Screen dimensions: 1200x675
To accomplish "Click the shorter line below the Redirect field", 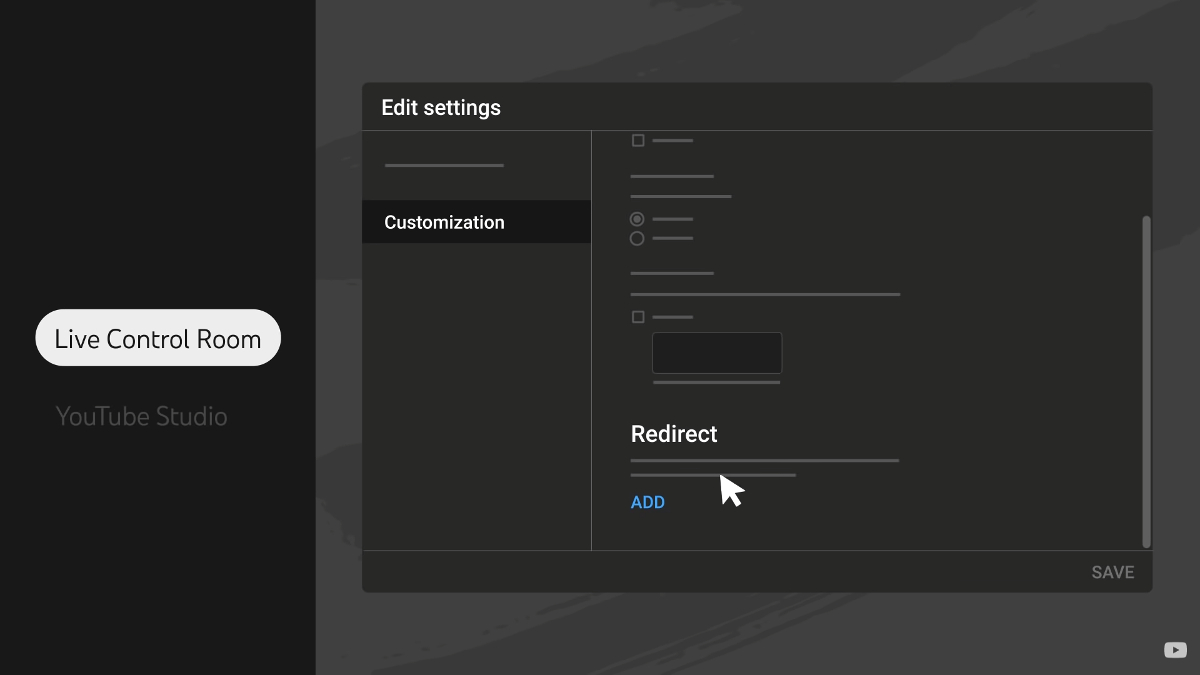I will pos(712,475).
